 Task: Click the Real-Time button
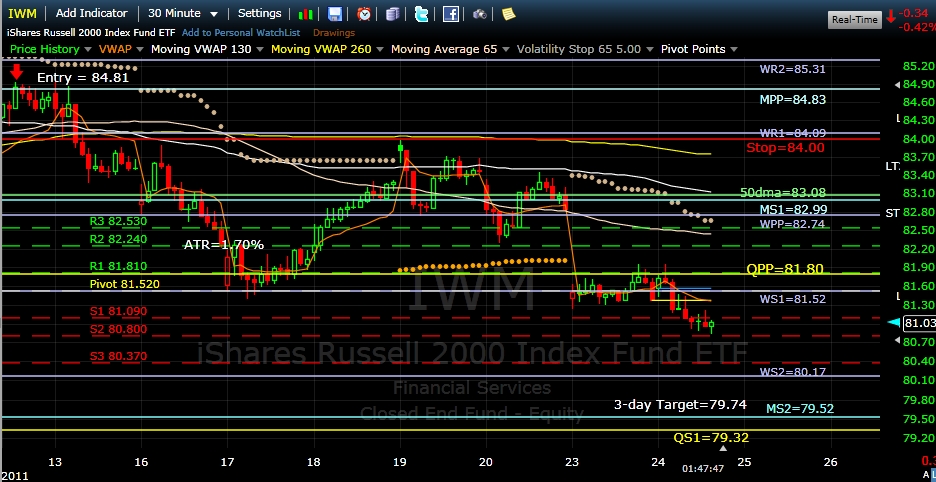pyautogui.click(x=855, y=20)
